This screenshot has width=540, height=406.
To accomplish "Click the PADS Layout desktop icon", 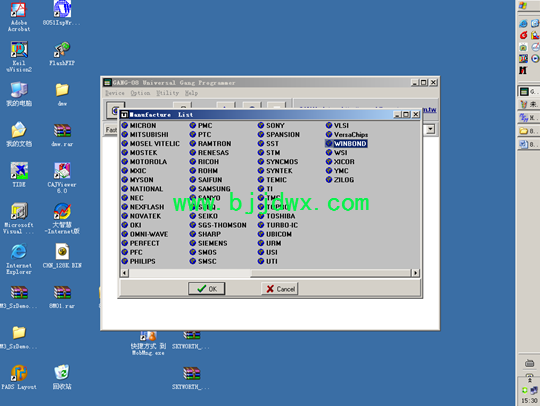I will tap(19, 377).
